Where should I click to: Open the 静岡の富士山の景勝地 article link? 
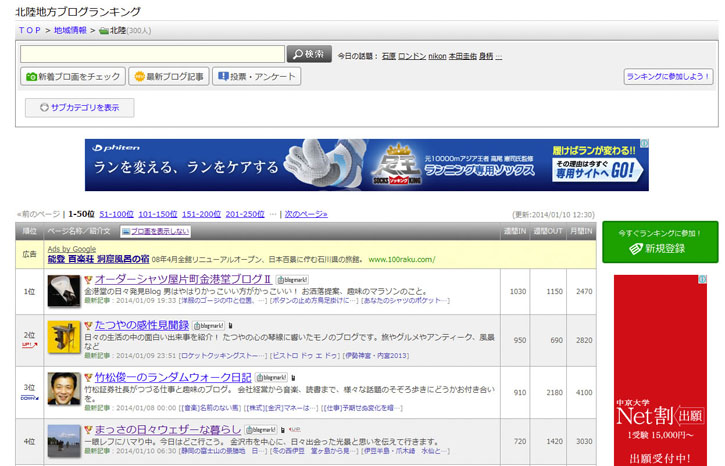pos(223,451)
